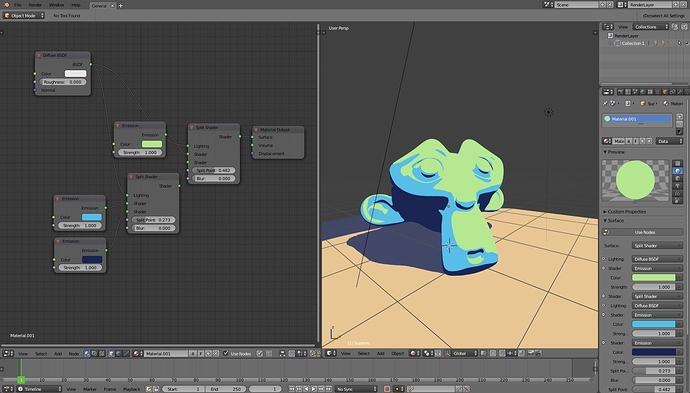Open the material Data link dropdown
690x393 pixels.
pos(669,141)
